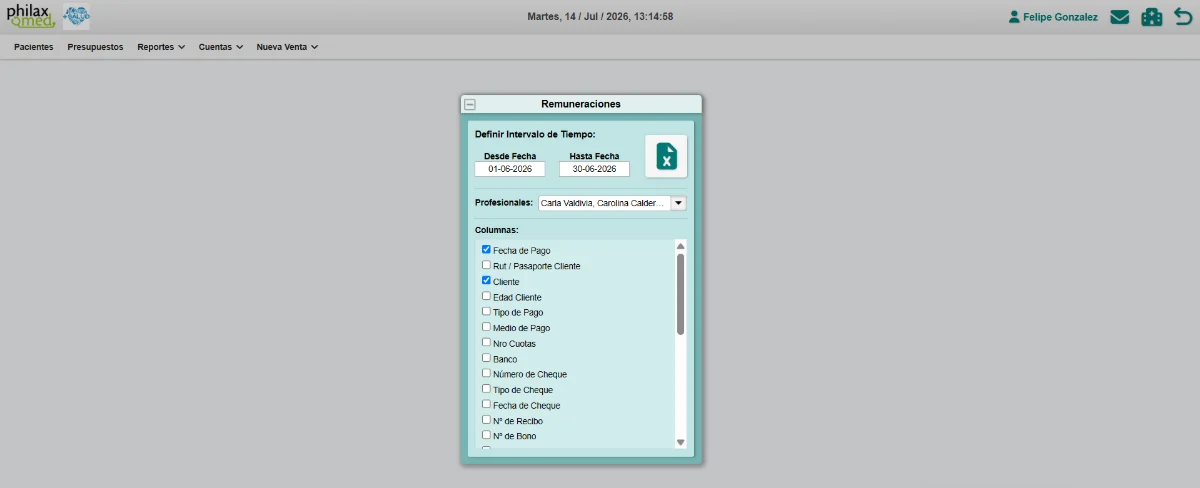Uncheck the Cliente column
Viewport: 1200px width, 488px height.
click(486, 280)
